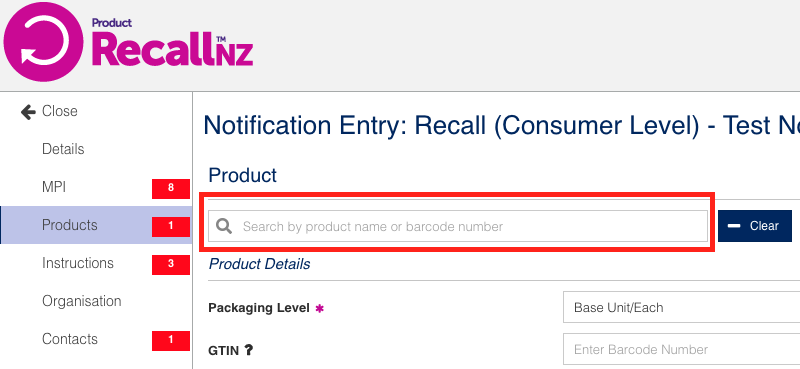Click the red 1 badge beside Products
Viewport: 800px width, 369px height.
tap(171, 226)
